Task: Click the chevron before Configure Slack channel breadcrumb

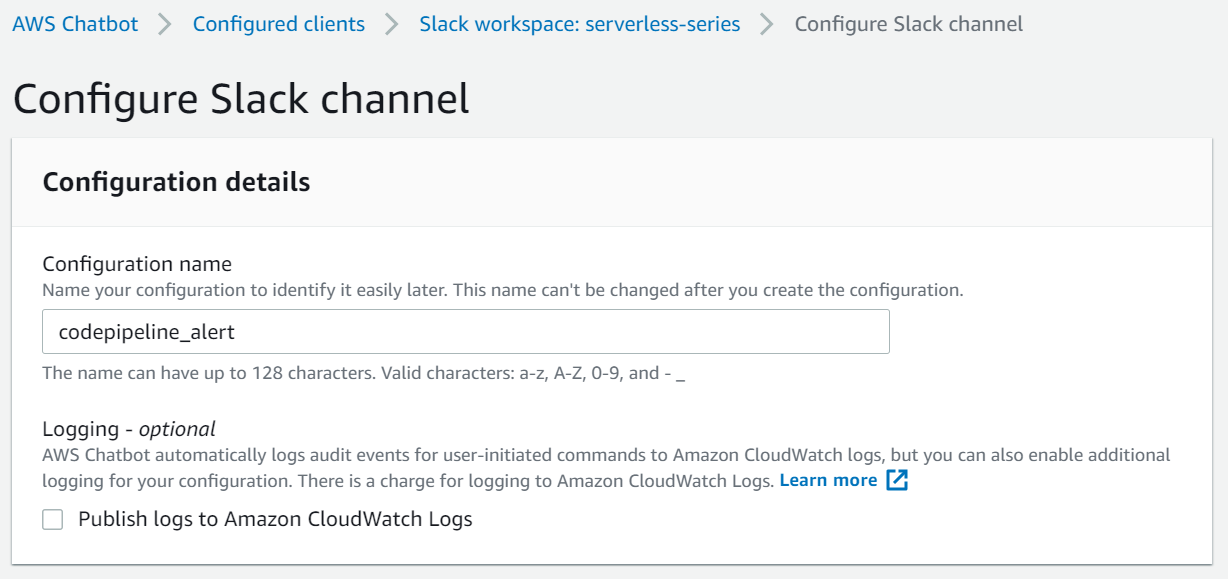Action: [x=767, y=24]
